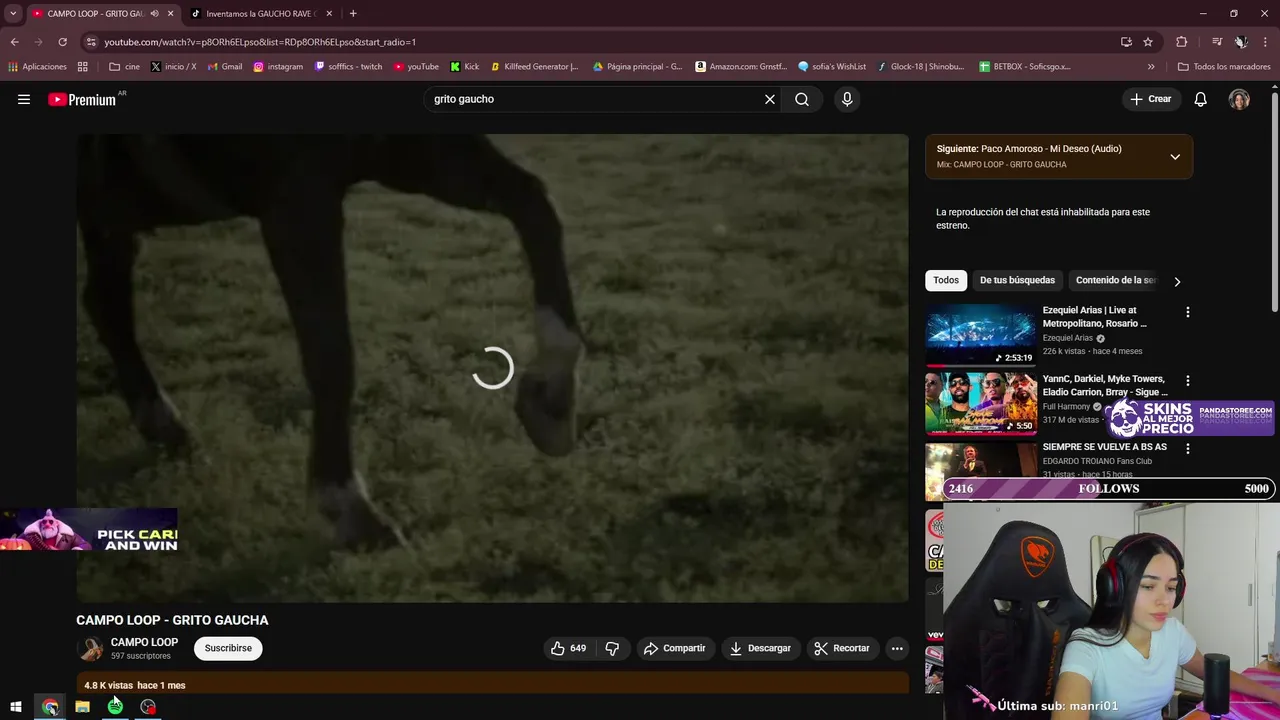Select the Todos filter chip
The image size is (1280, 720).
point(946,281)
